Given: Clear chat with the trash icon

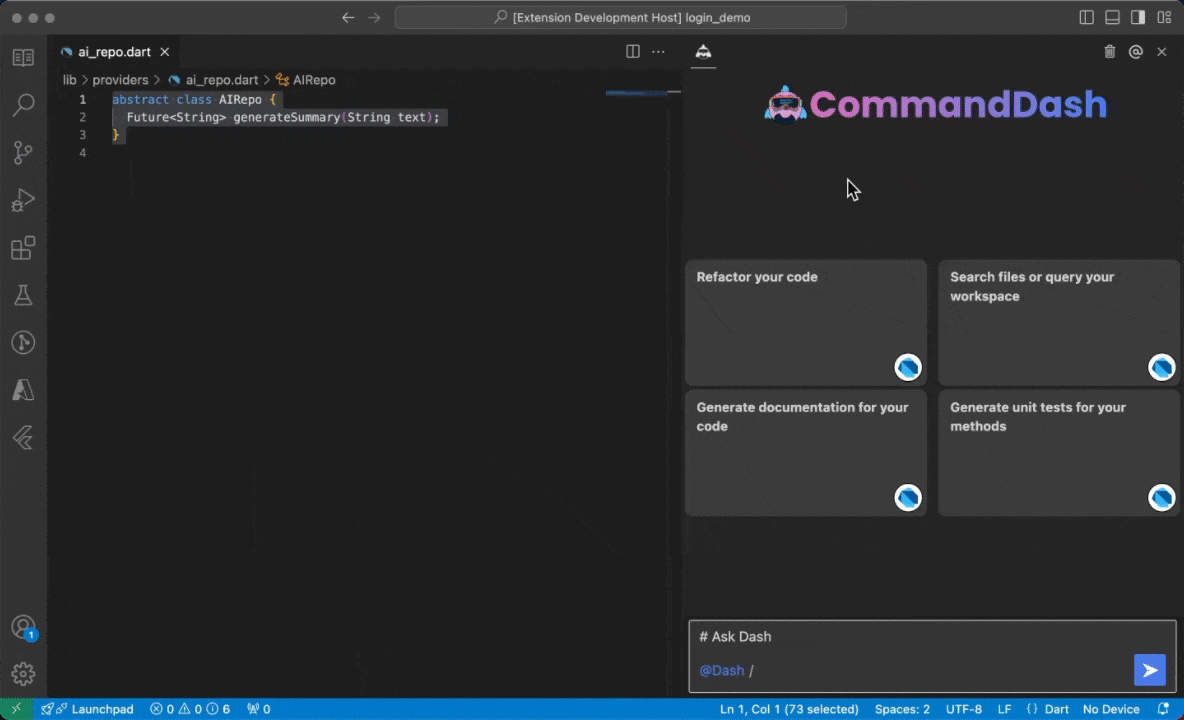Looking at the screenshot, I should point(1109,51).
